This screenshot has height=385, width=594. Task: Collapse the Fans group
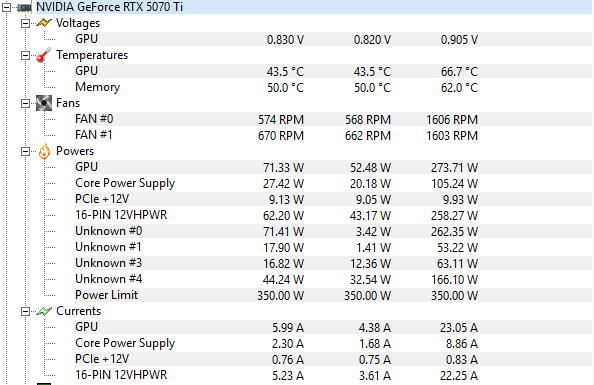(x=25, y=103)
